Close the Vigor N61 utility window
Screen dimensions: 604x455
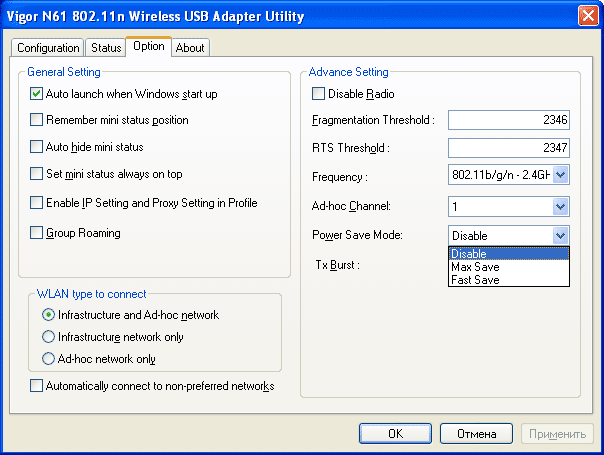(588, 16)
